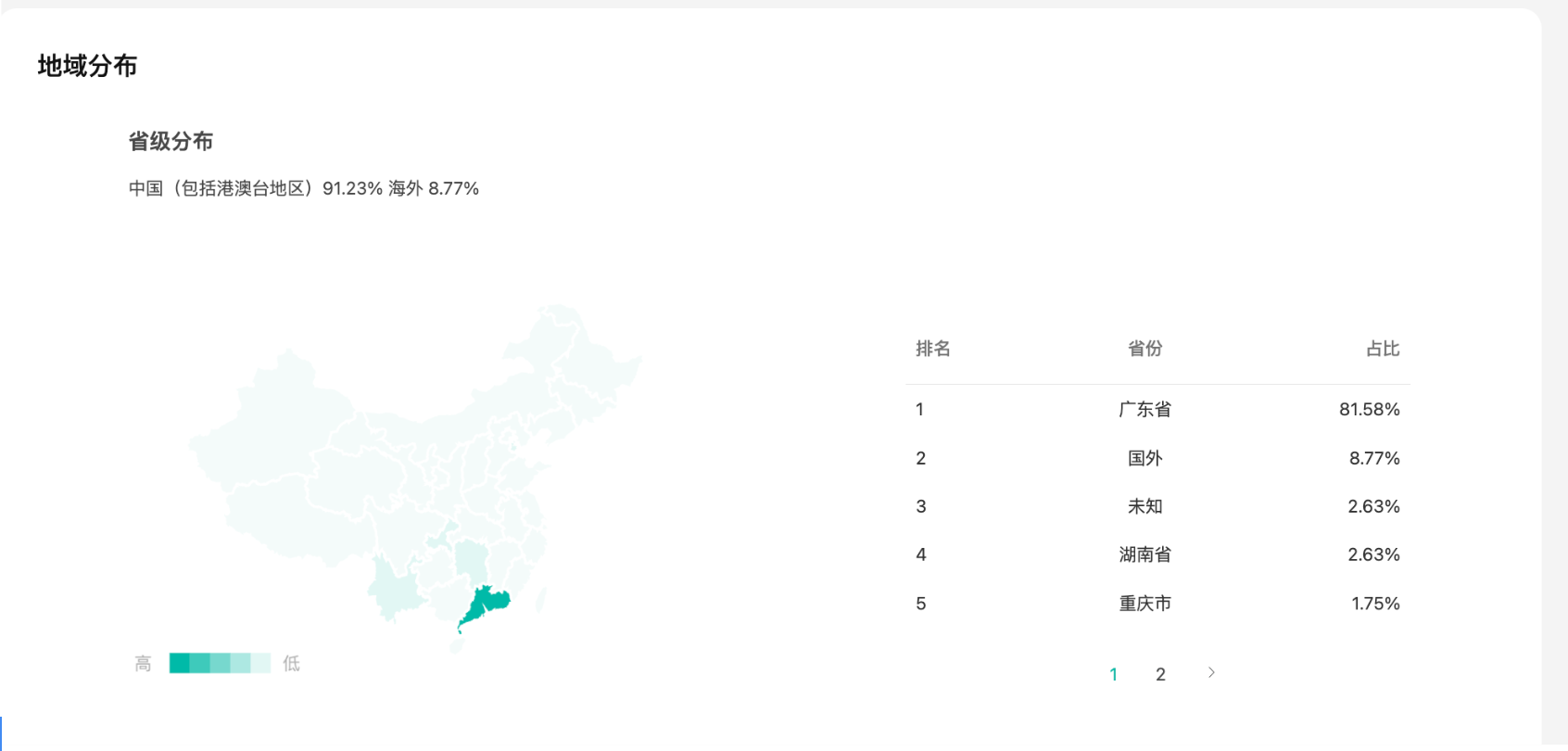Select page 1 in the pagination

point(1113,674)
